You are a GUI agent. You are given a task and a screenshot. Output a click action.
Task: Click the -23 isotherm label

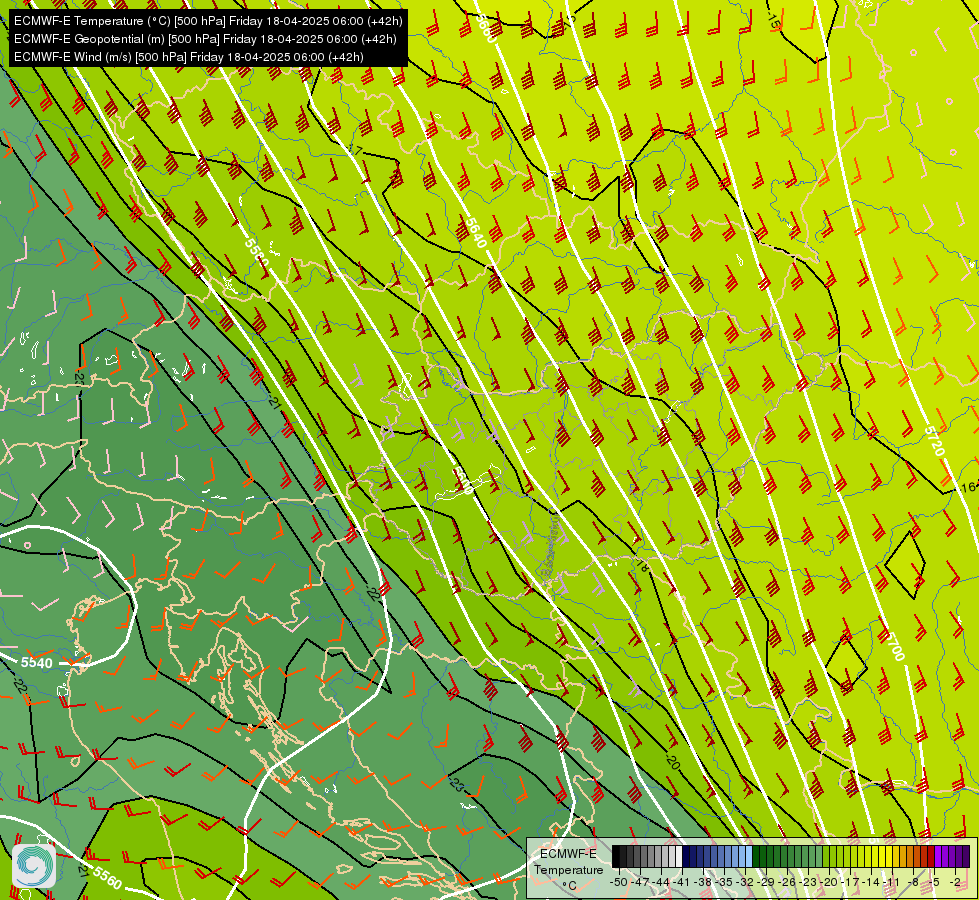[458, 784]
